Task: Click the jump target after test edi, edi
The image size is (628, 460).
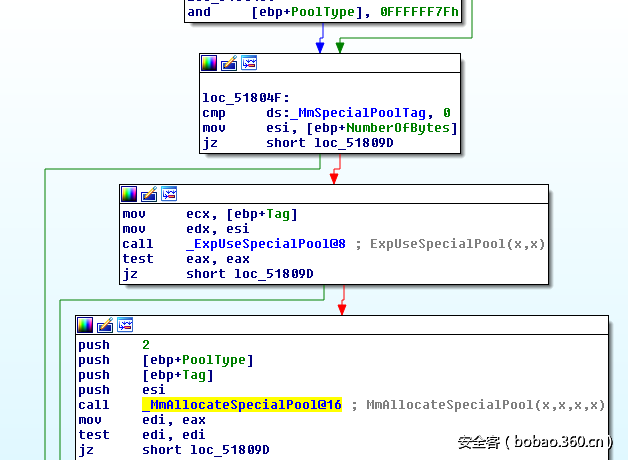Action: [x=230, y=450]
